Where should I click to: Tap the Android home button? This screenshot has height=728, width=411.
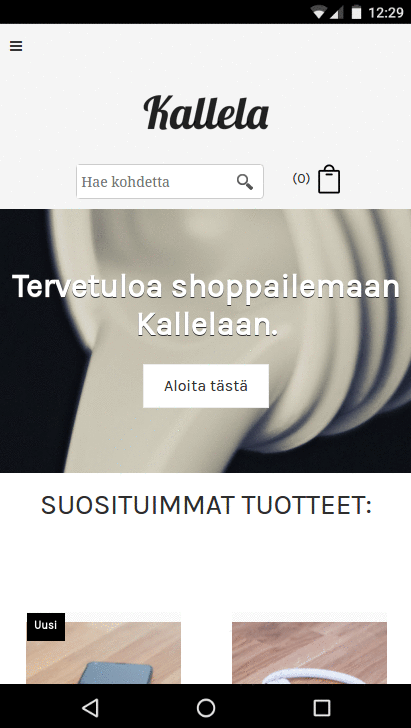(x=206, y=708)
